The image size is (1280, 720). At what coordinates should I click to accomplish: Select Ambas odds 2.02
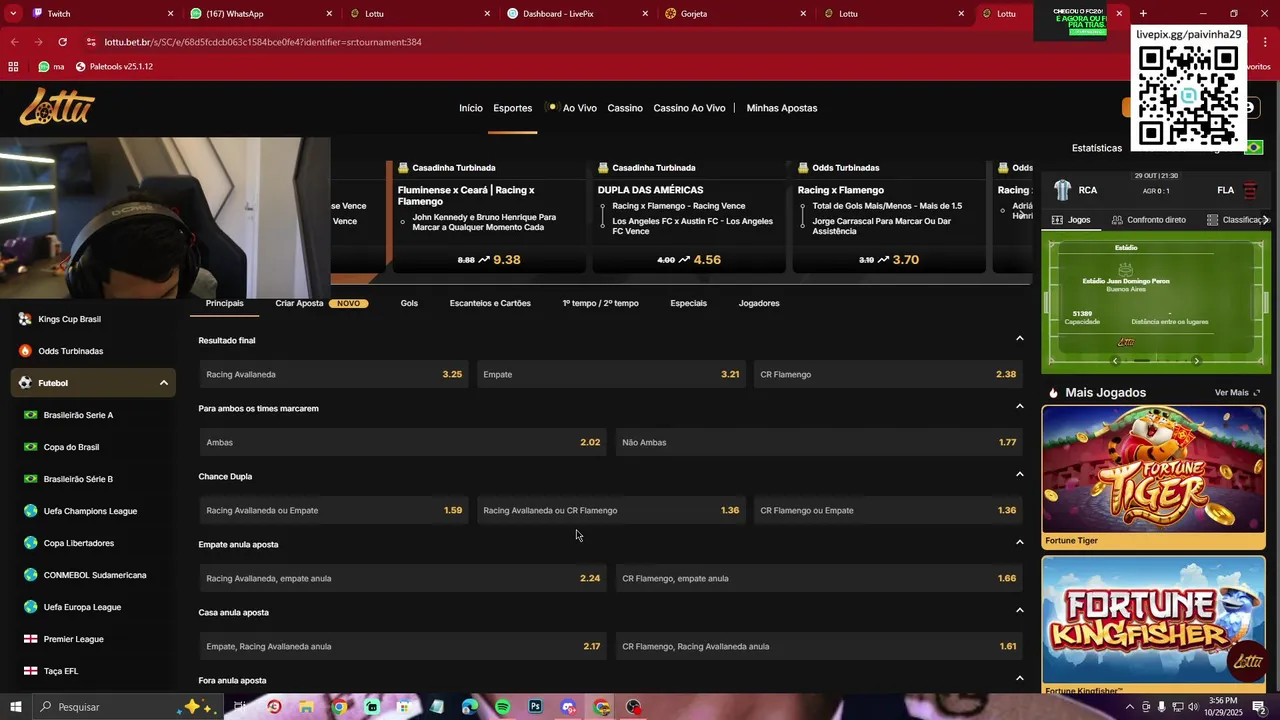pos(403,442)
